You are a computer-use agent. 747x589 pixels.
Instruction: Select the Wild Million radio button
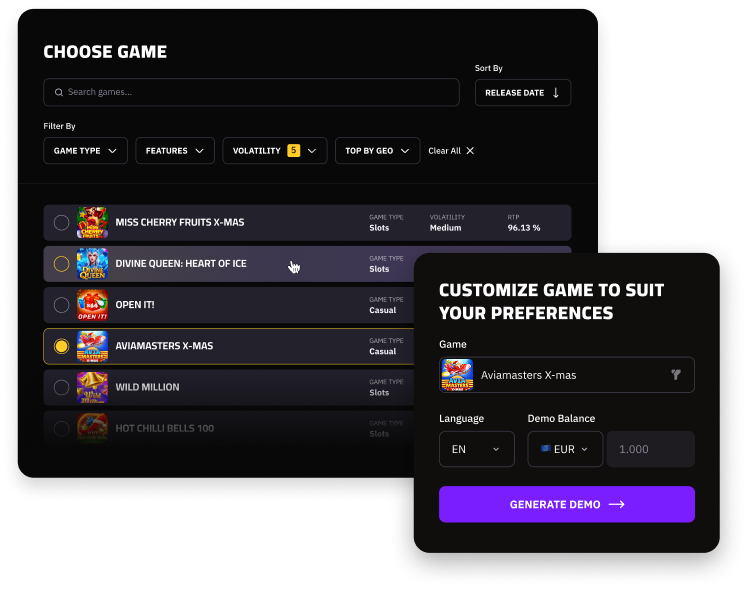(x=61, y=387)
